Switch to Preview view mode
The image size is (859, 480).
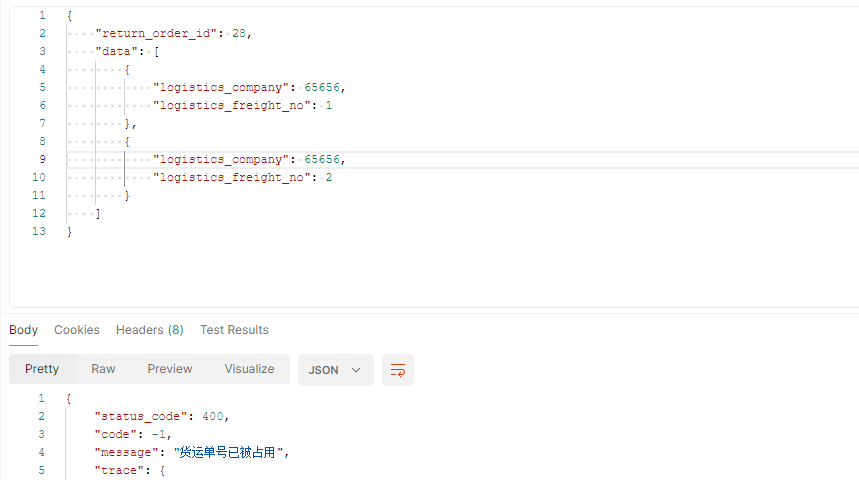(x=170, y=369)
